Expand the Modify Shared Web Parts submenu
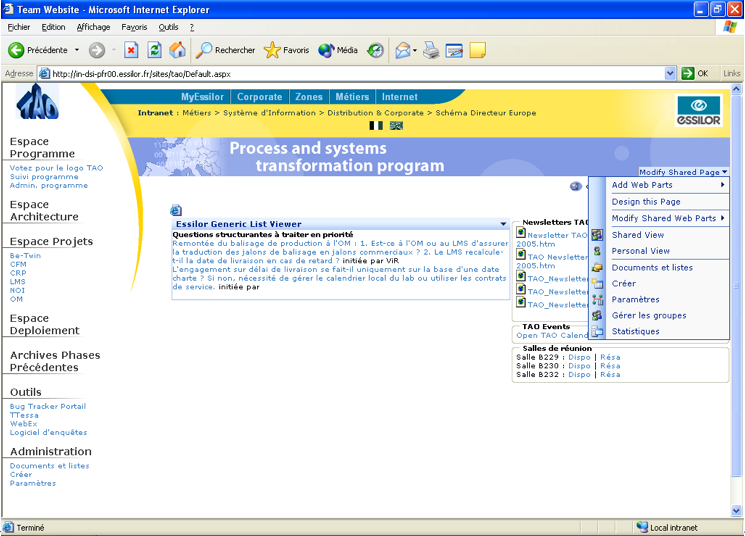Screen dimensions: 745x536 pos(667,218)
